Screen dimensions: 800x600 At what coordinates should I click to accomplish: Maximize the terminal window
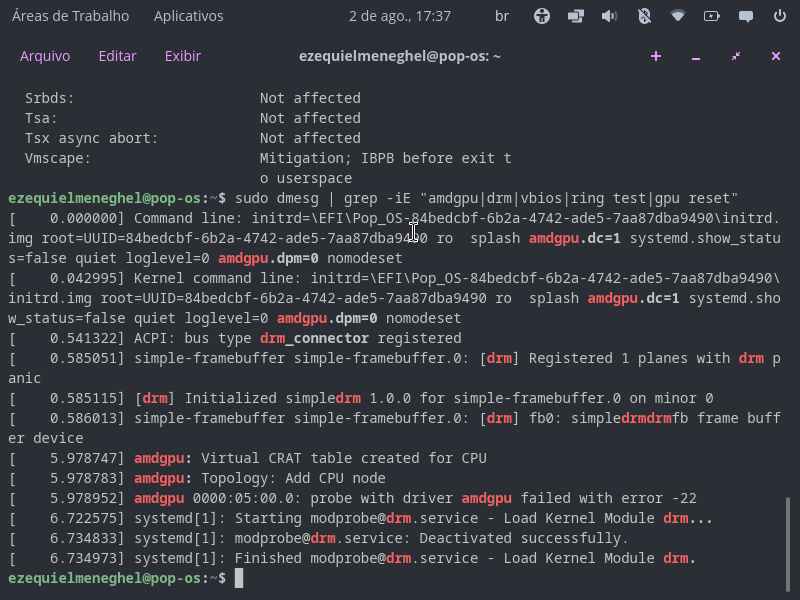736,56
